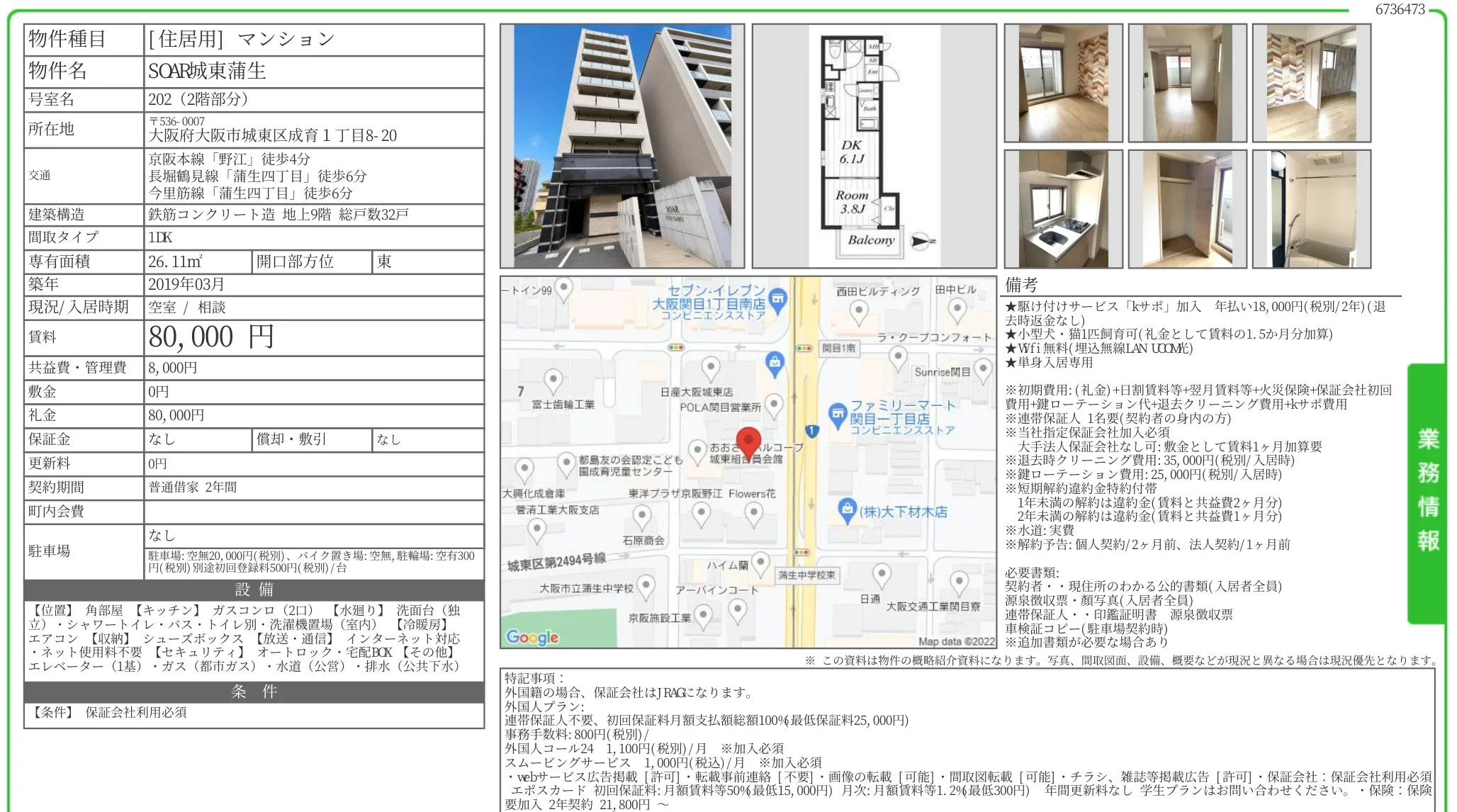The width and height of the screenshot is (1457, 812).
Task: Click the 備考 remarks heading
Action: coord(1021,285)
